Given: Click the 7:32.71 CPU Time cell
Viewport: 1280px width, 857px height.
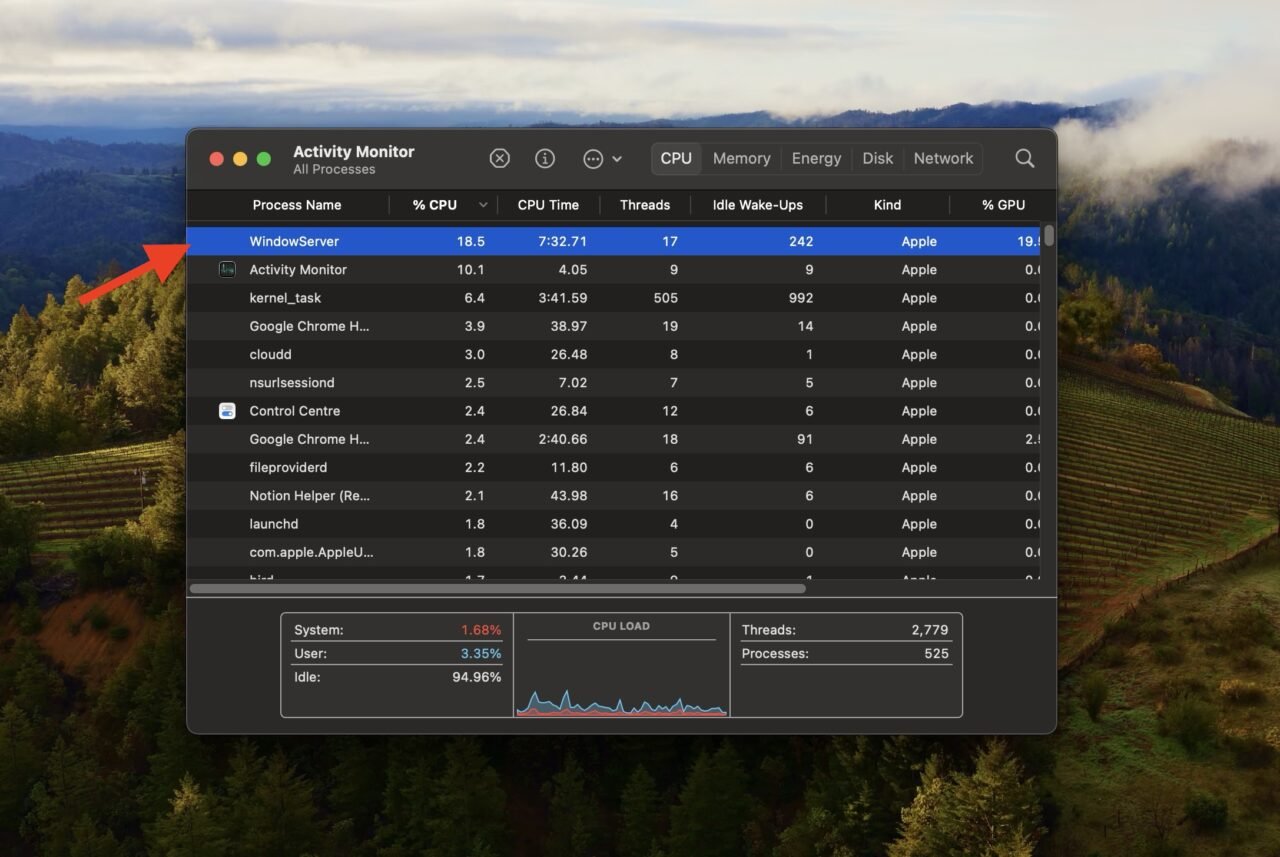Looking at the screenshot, I should coord(561,241).
